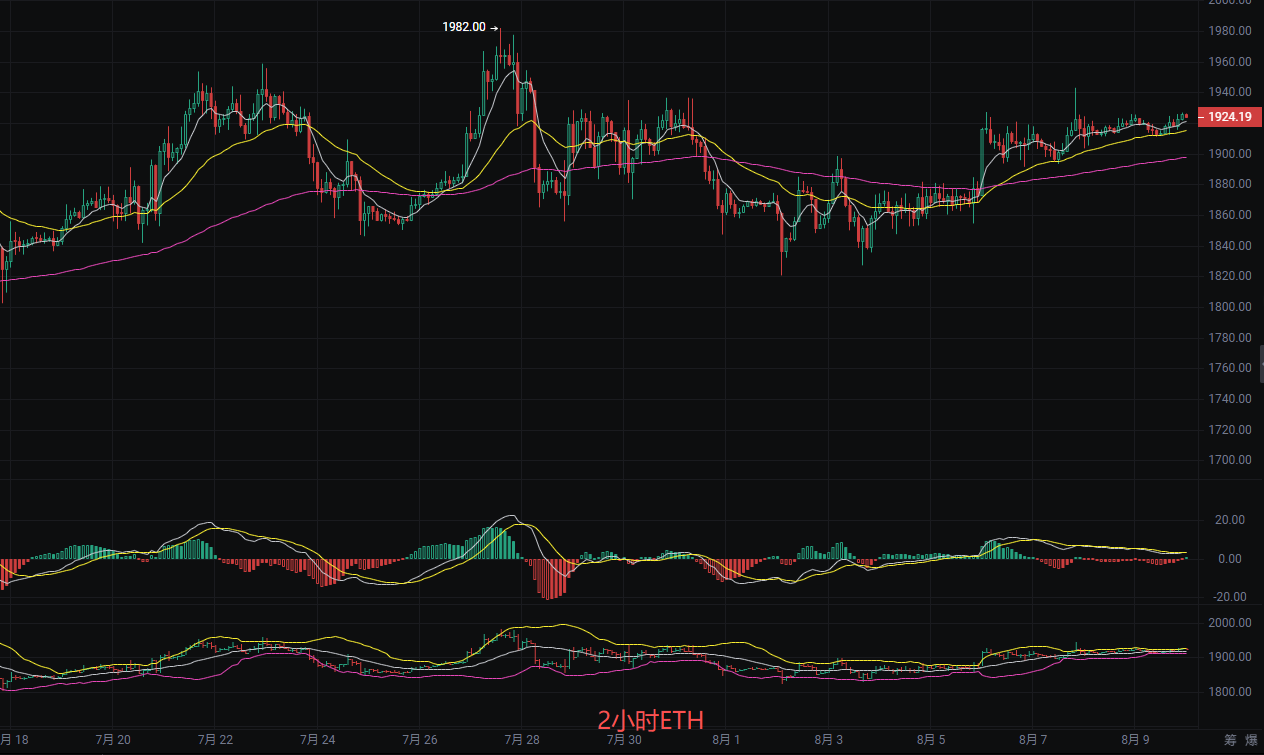Click the 1840.00 price axis label
1264x755 pixels.
(1230, 246)
